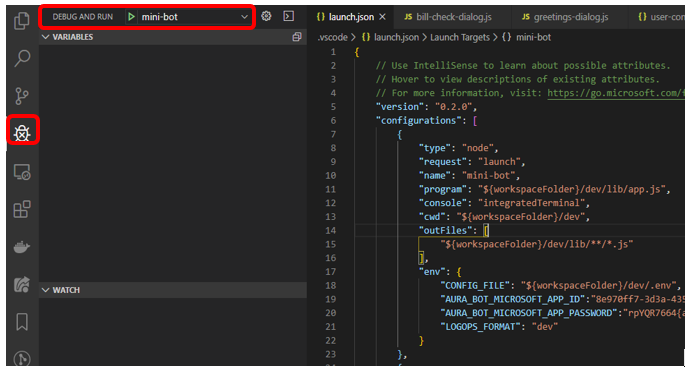This screenshot has width=690, height=371.
Task: Open the Extensions view
Action: point(22,209)
